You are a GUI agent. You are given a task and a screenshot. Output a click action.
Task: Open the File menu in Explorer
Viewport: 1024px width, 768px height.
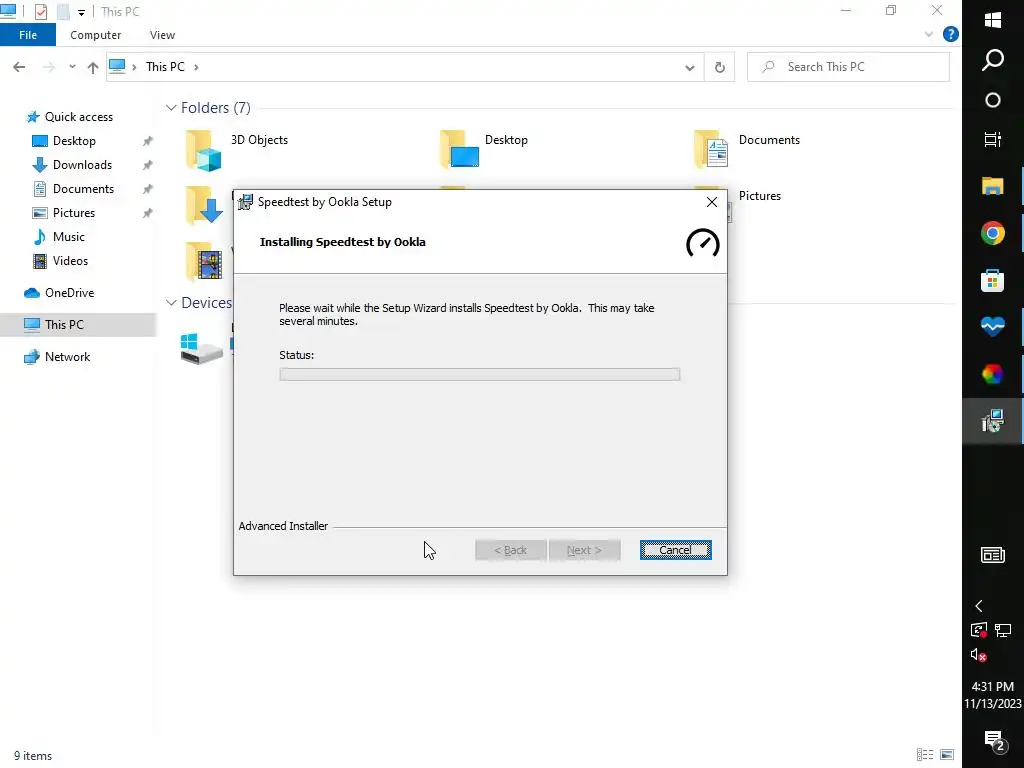(28, 35)
